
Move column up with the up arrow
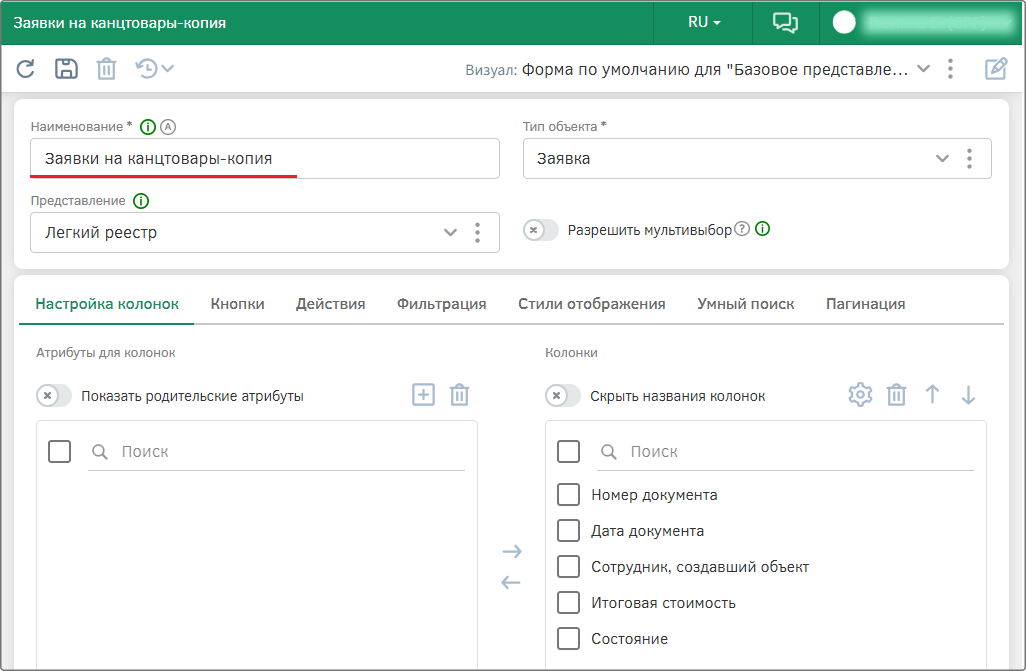pyautogui.click(x=932, y=395)
